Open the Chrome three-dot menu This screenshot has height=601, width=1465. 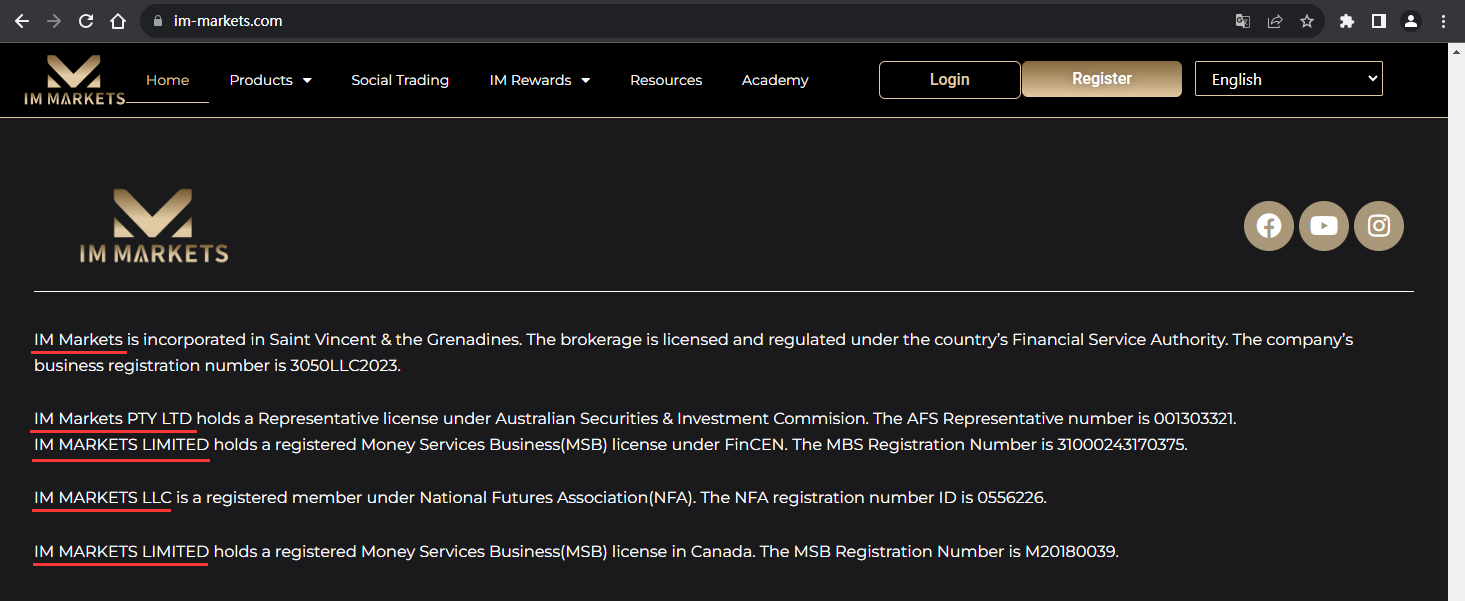[x=1443, y=21]
